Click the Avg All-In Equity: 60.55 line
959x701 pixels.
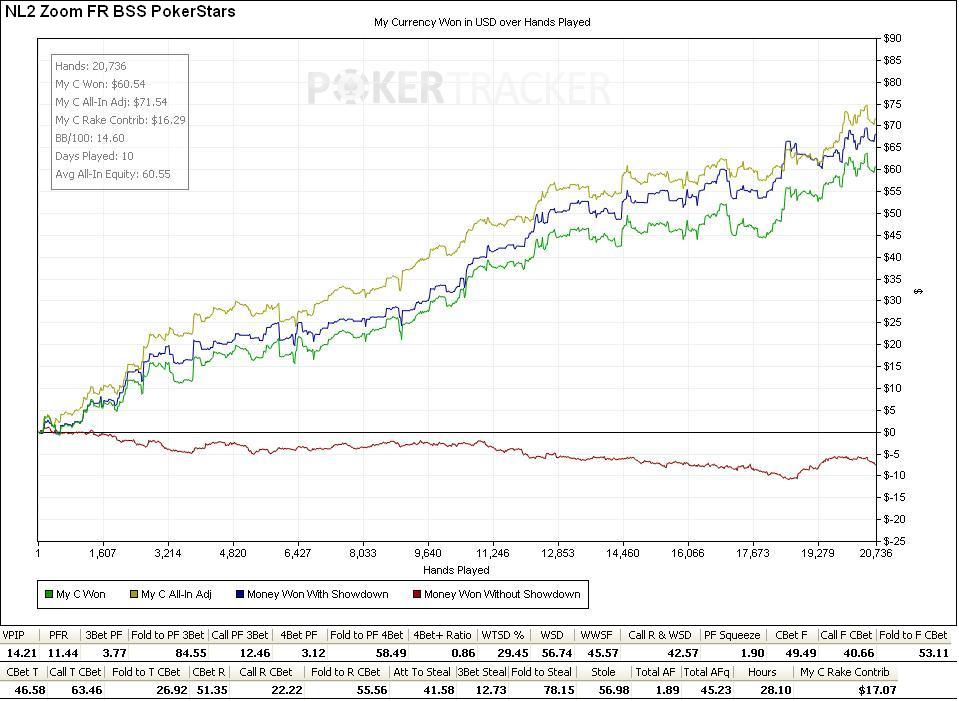click(x=113, y=174)
